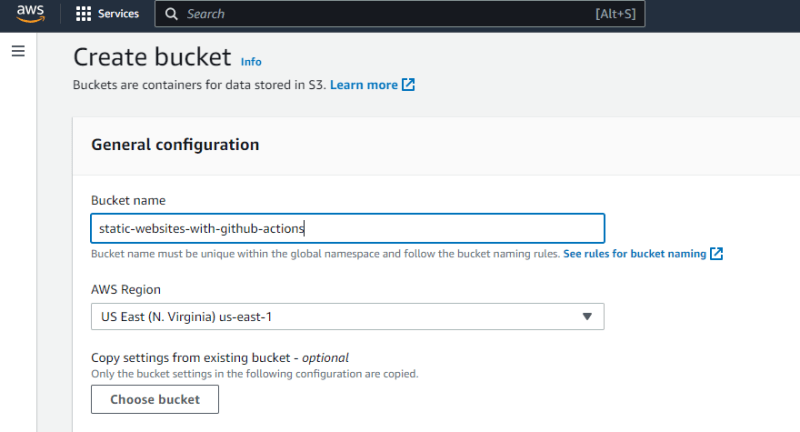
Task: Follow the Learn more link
Action: pyautogui.click(x=364, y=85)
